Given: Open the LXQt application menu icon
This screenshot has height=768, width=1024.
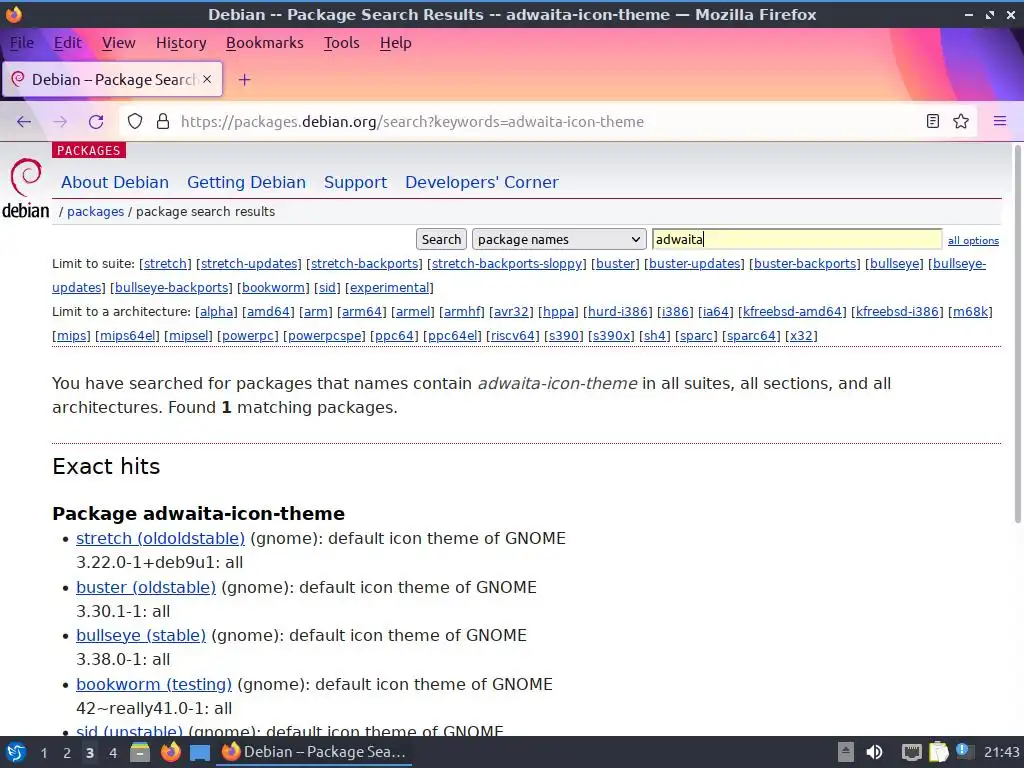Looking at the screenshot, I should click(x=16, y=752).
